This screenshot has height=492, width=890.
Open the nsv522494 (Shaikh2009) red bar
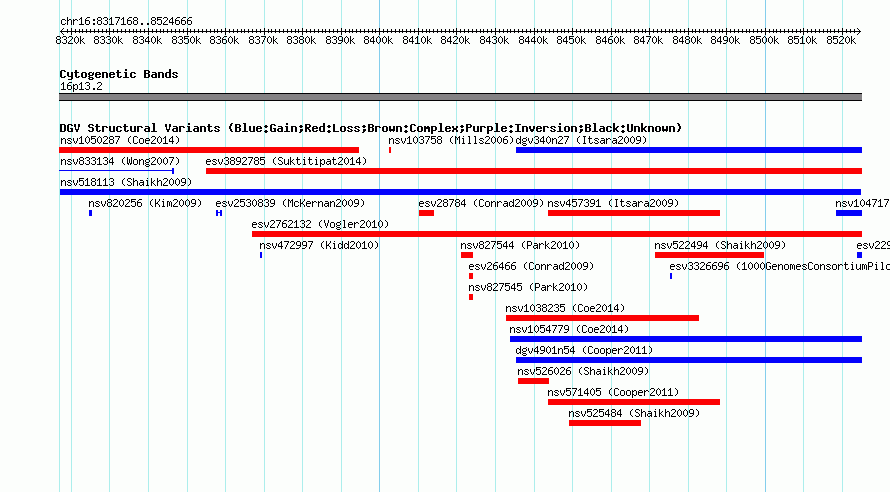click(x=710, y=255)
